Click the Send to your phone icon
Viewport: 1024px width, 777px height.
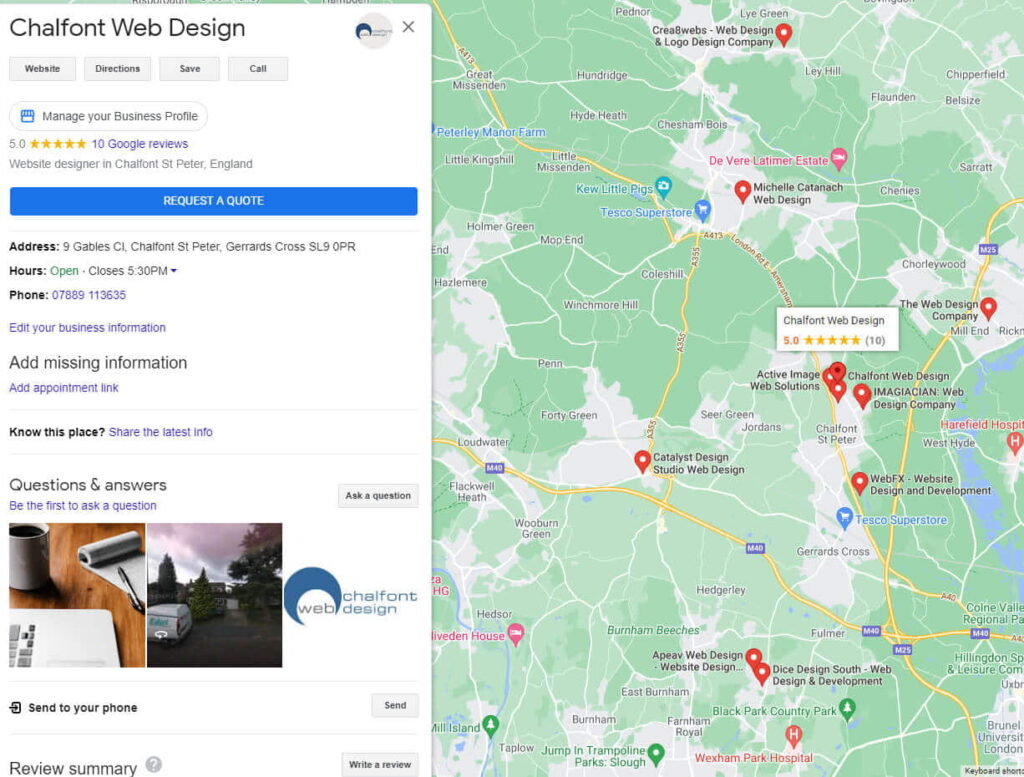tap(16, 708)
